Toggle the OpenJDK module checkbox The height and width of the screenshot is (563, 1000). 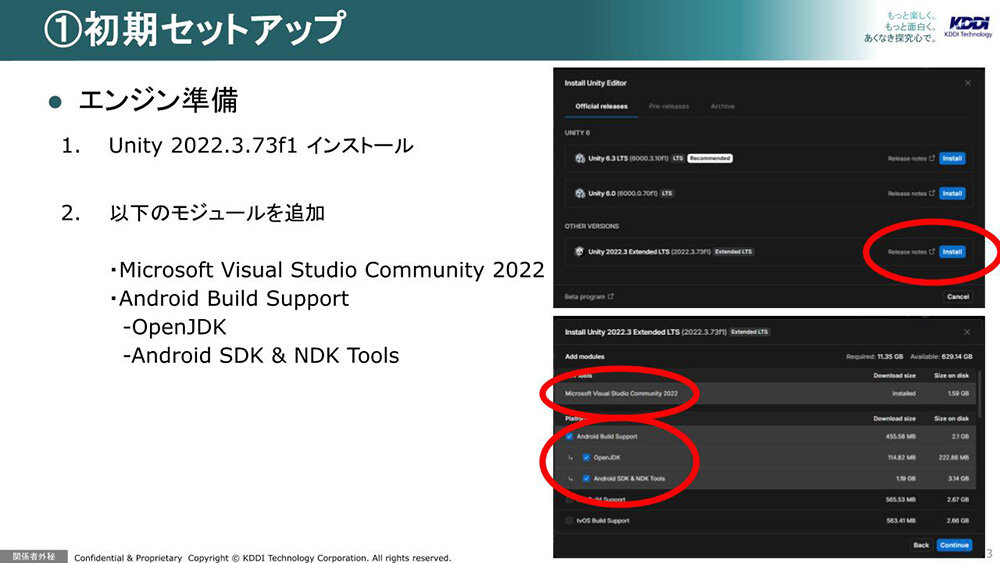[x=586, y=457]
